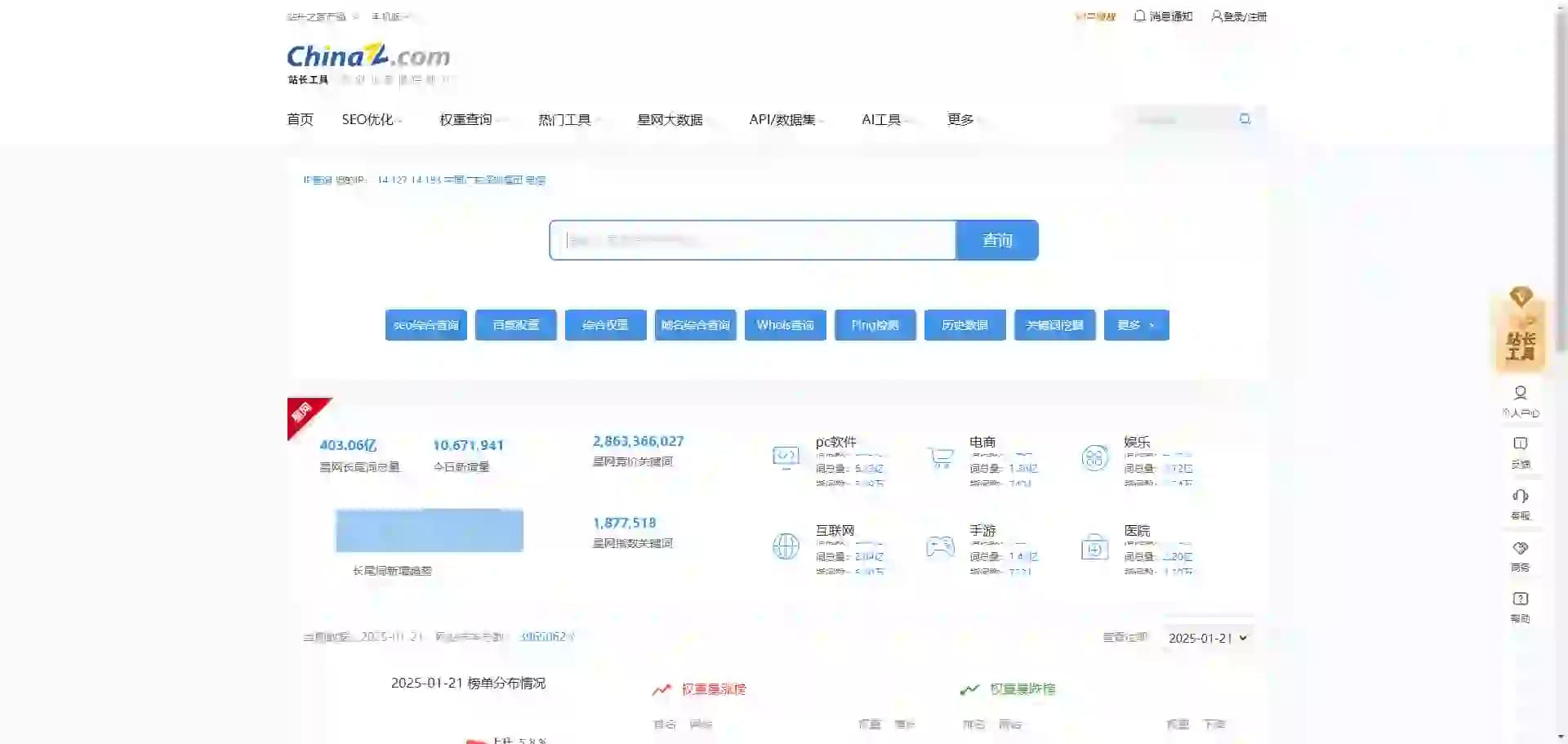Click the pc软件 monitor icon
The width and height of the screenshot is (1568, 744).
786,457
